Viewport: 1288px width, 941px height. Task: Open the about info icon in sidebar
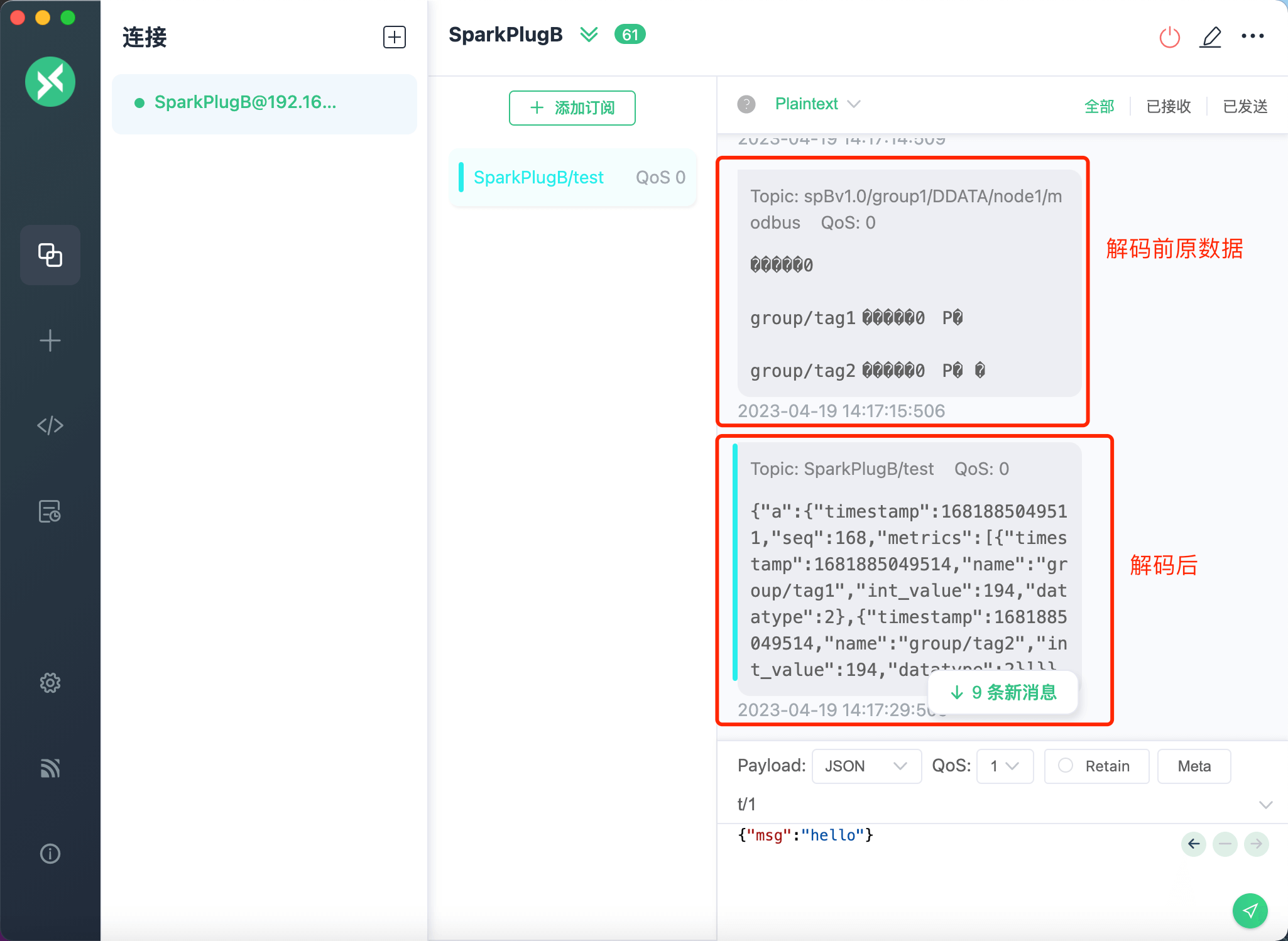click(50, 854)
